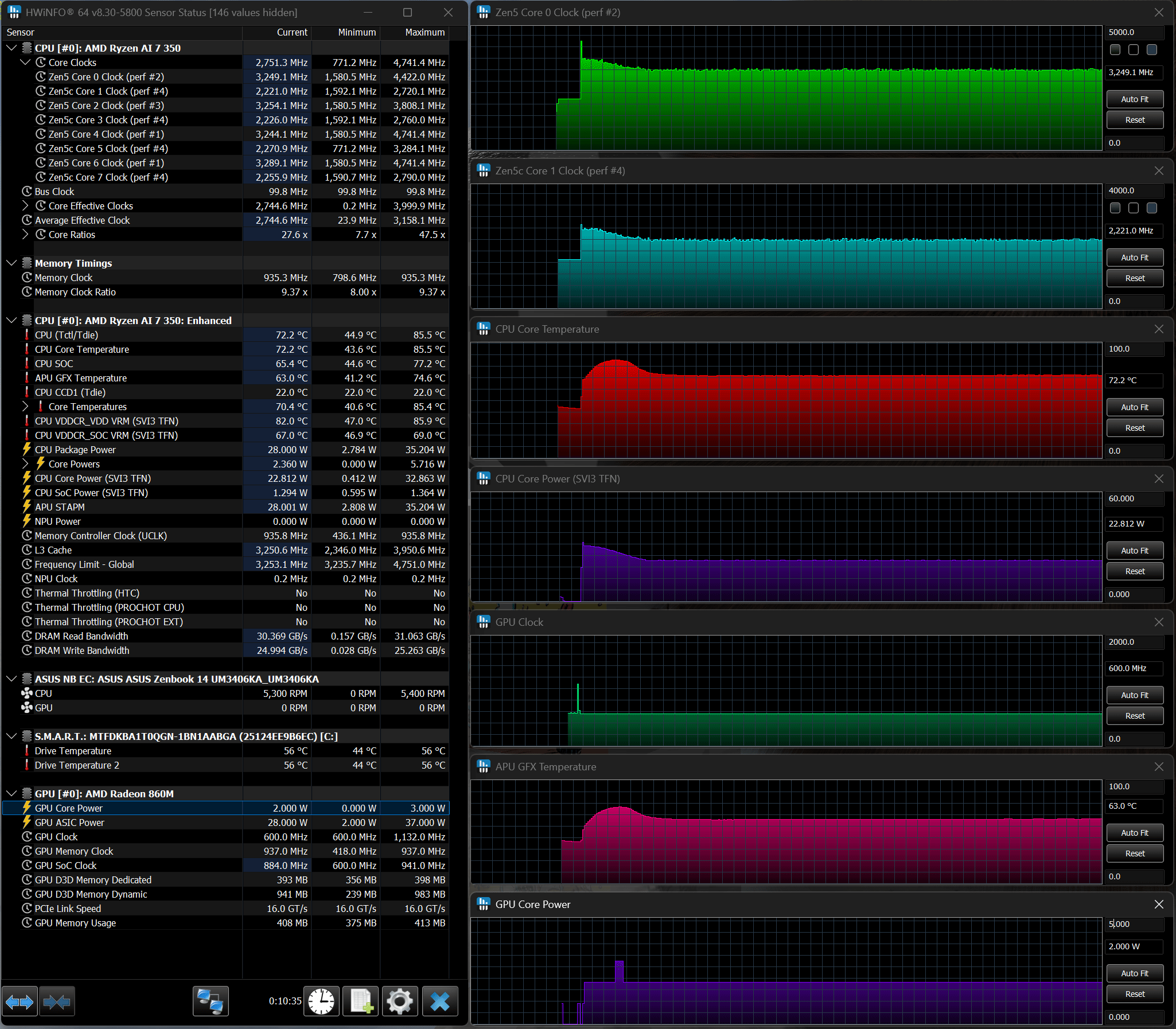The image size is (1176, 1029).
Task: Click HWiNFO icon in GPU Clock graph title
Action: pos(484,622)
